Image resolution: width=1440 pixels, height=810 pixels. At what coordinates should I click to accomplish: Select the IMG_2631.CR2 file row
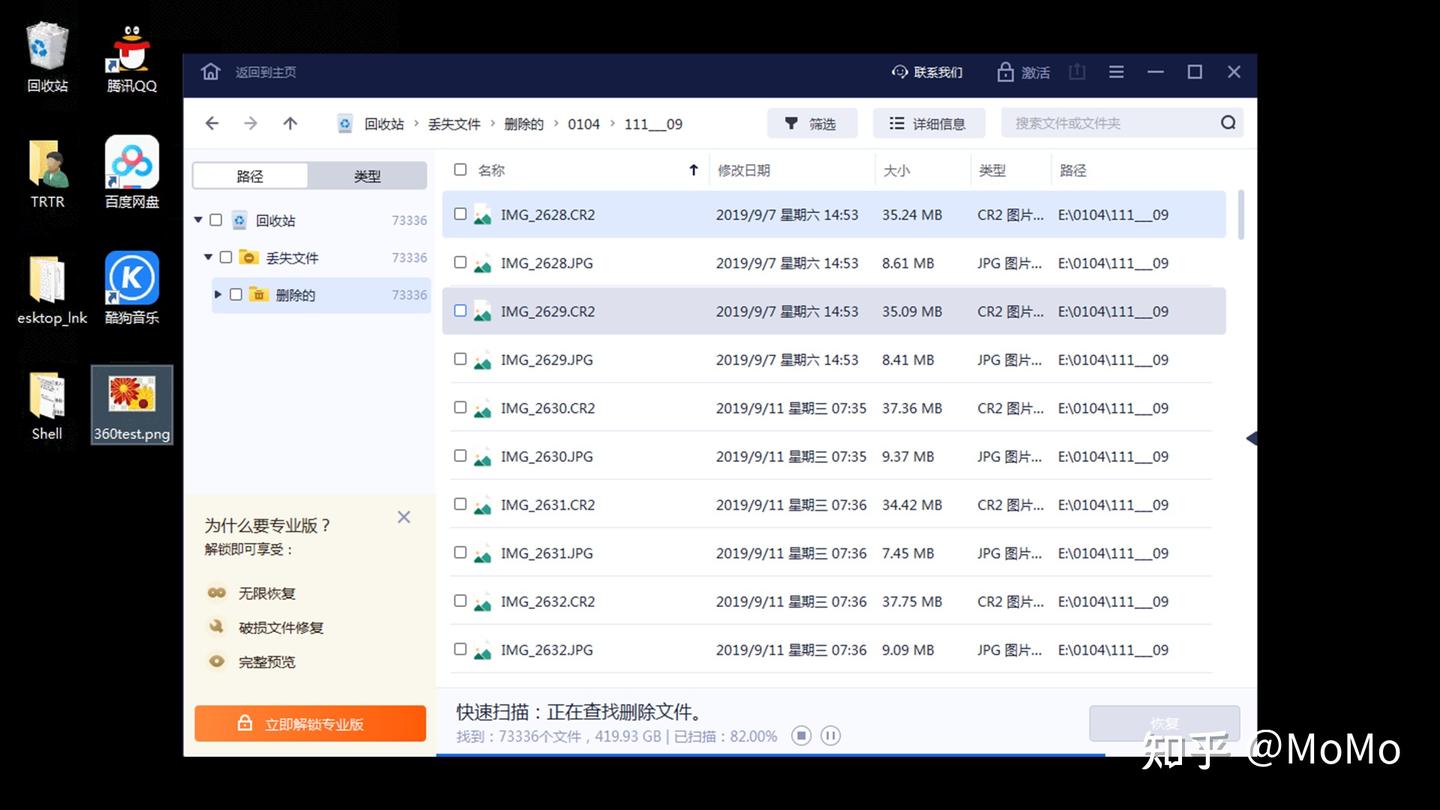(x=834, y=504)
